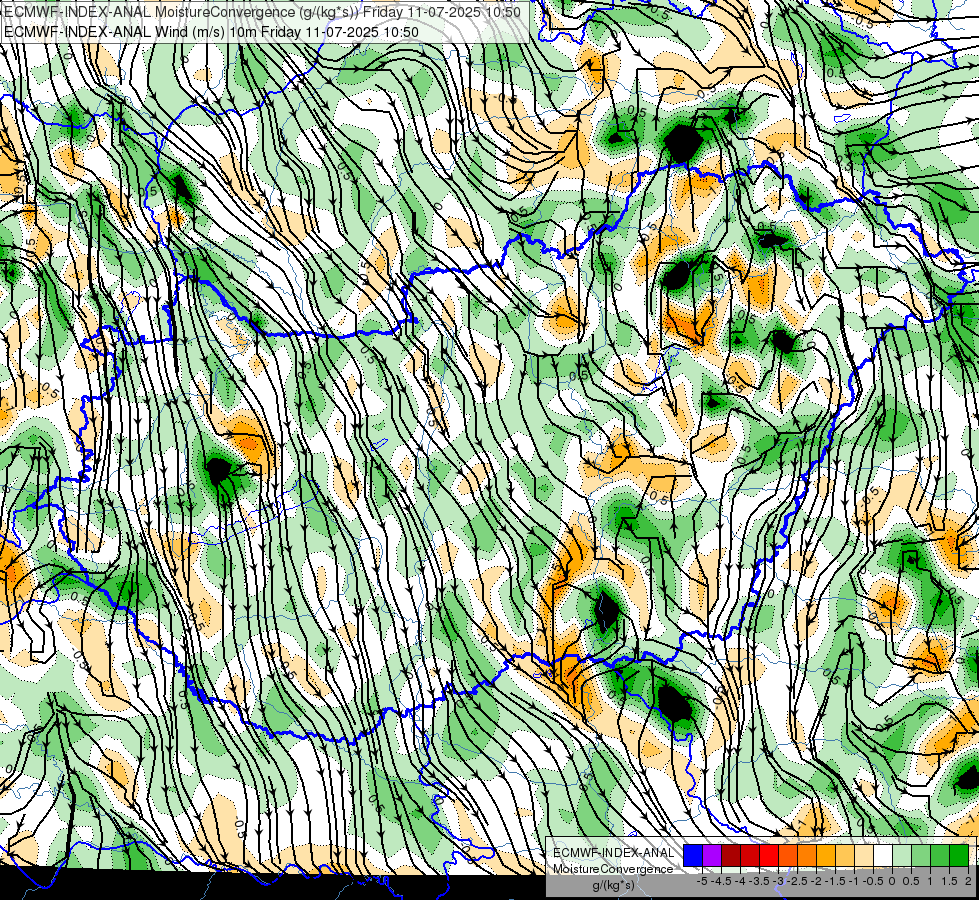Click the purple legend color swatch
This screenshot has height=900, width=979.
(x=712, y=856)
